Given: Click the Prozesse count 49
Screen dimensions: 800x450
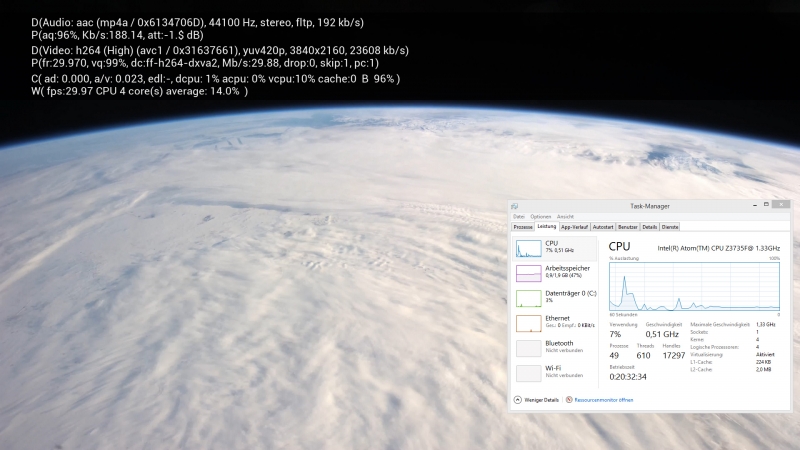Looking at the screenshot, I should coord(614,356).
